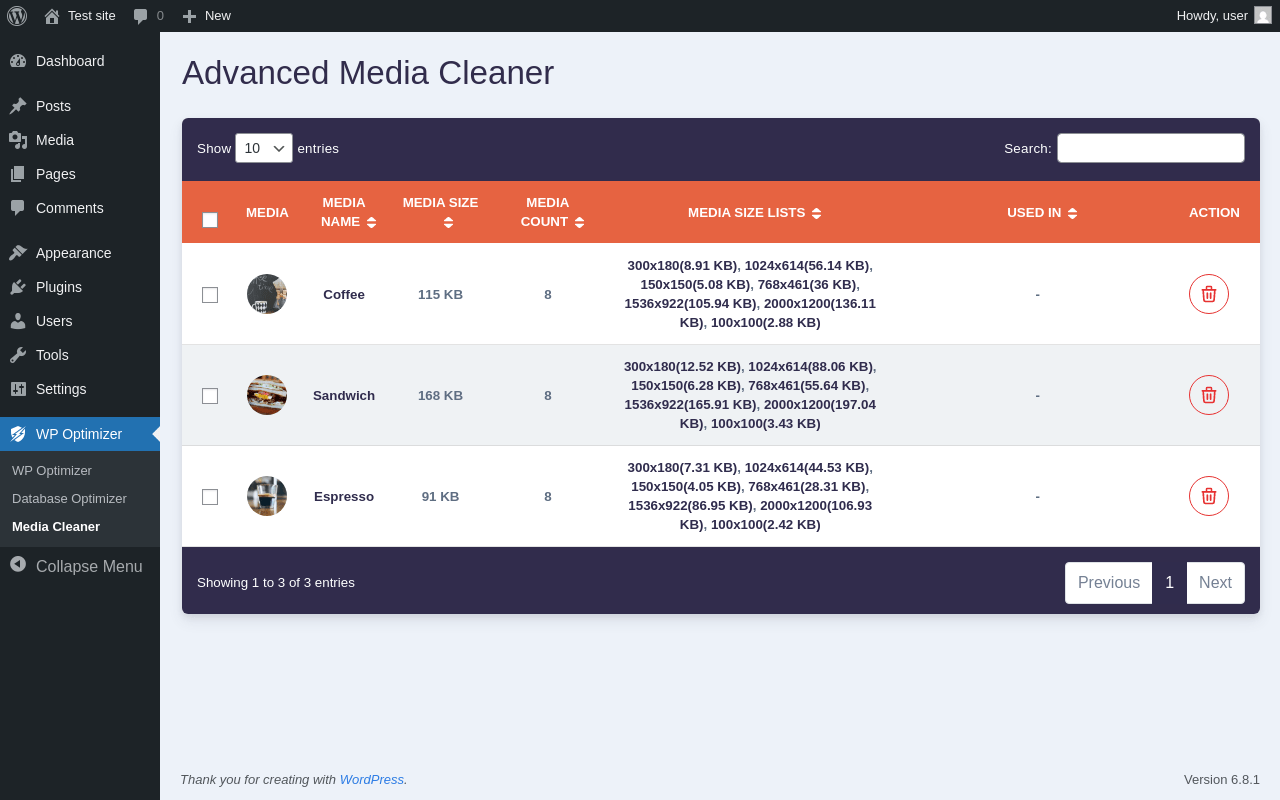
Task: Focus the Search input field
Action: click(x=1151, y=148)
